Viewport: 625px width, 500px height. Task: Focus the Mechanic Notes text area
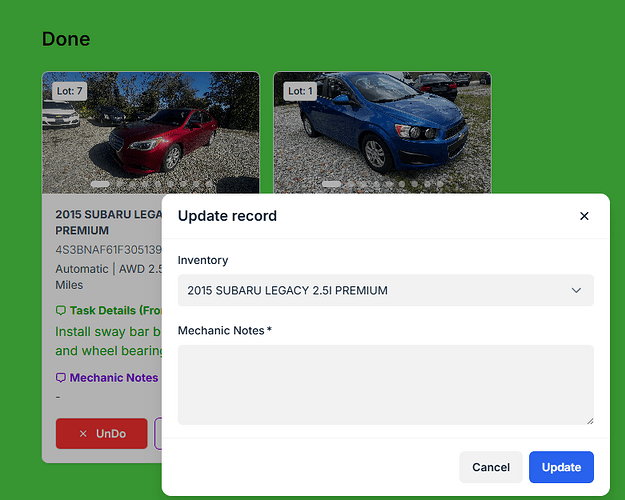385,385
